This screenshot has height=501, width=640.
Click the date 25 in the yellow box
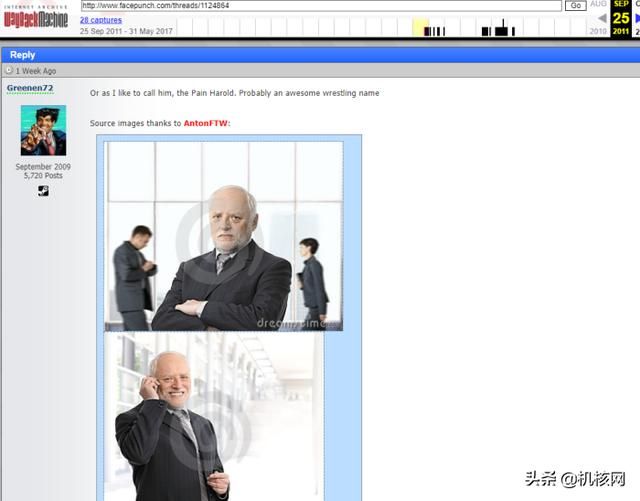[x=621, y=18]
